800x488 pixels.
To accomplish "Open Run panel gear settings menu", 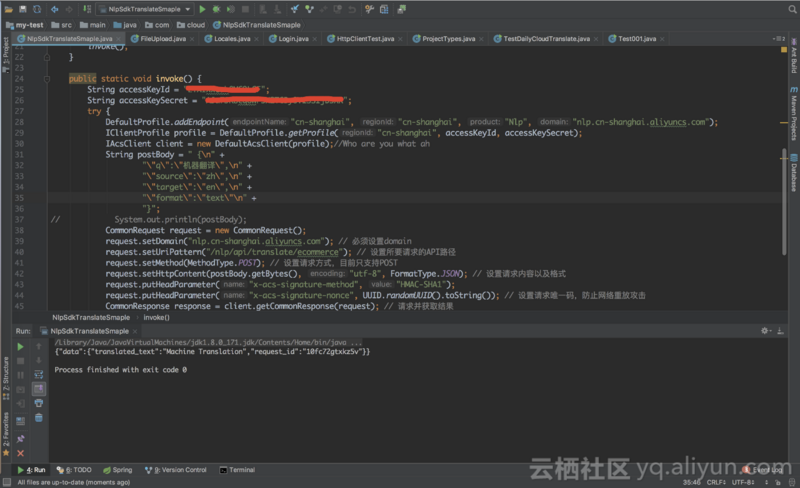I will pyautogui.click(x=765, y=331).
